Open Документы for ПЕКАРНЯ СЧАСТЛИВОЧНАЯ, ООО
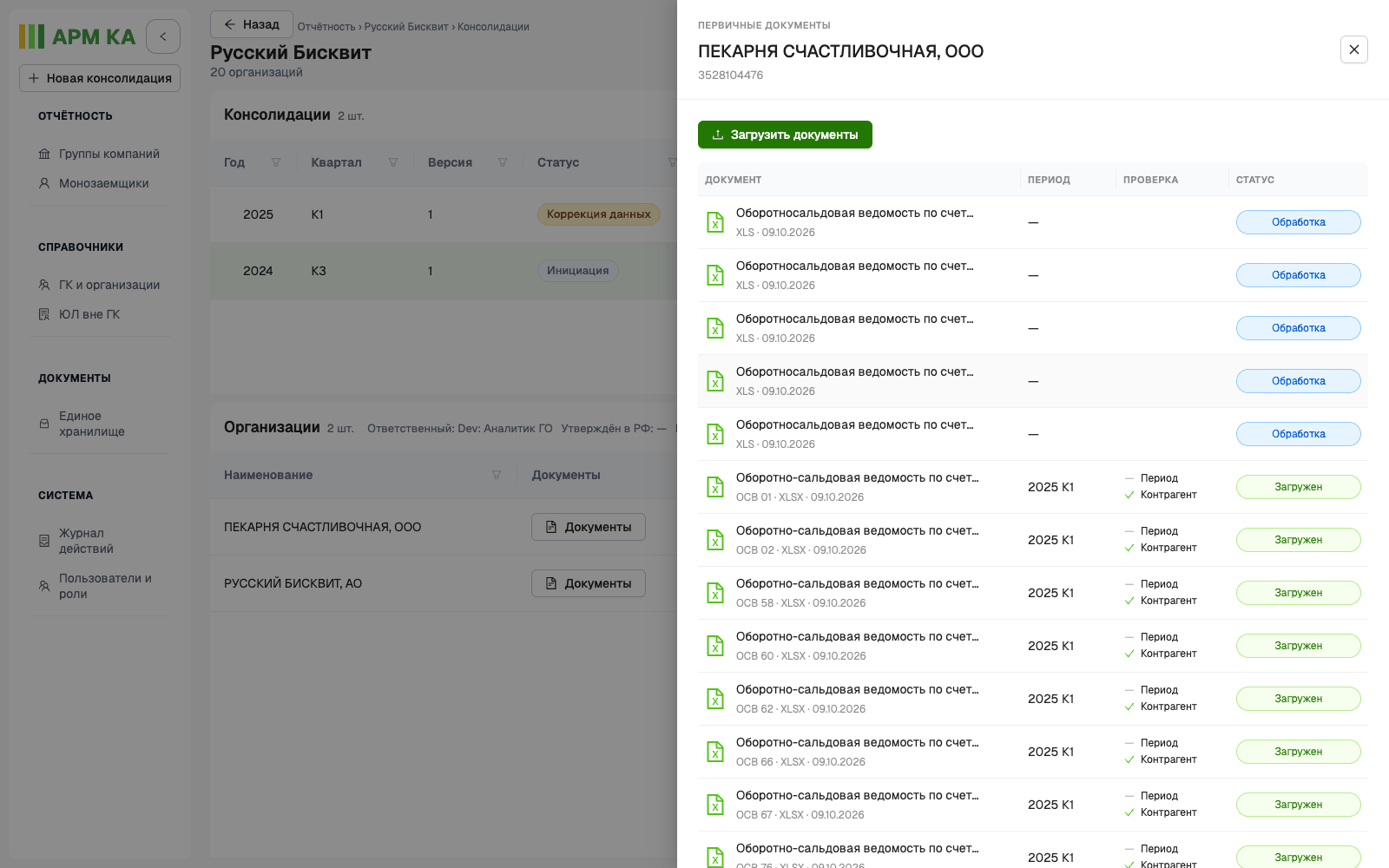 pos(589,527)
